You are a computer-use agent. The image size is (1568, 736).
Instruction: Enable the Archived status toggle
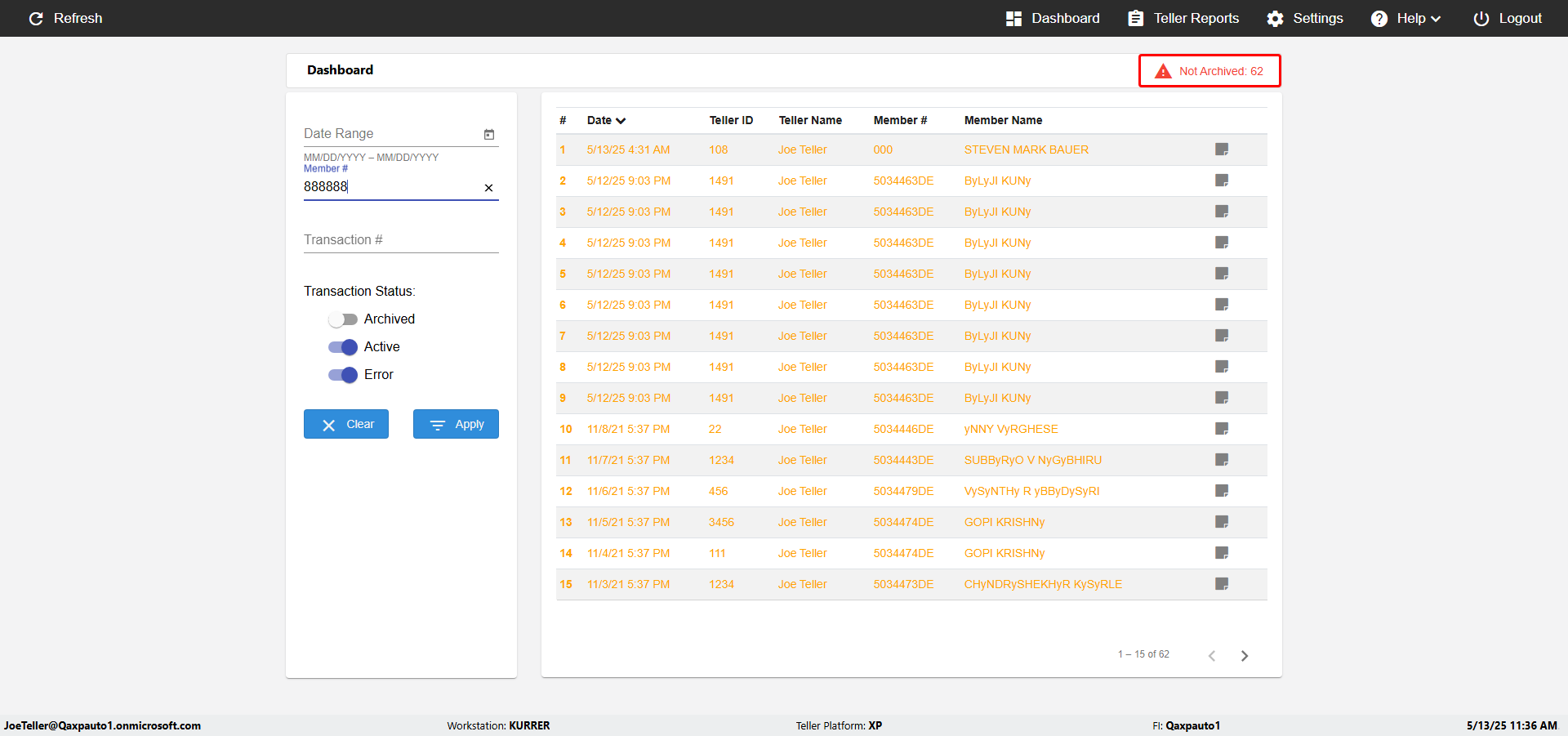click(x=343, y=319)
